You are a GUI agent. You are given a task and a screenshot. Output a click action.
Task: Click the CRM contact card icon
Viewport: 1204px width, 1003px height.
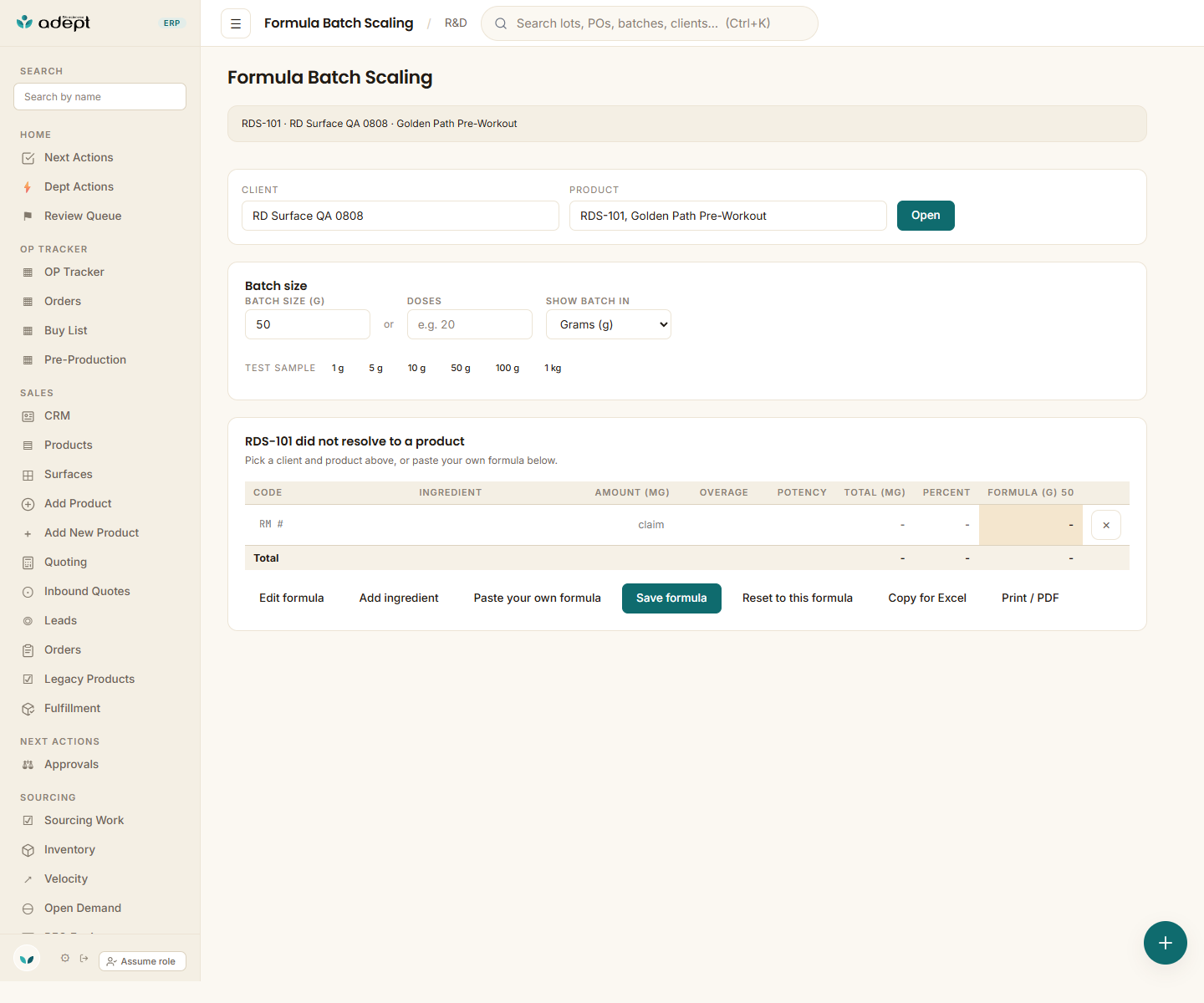coord(28,416)
